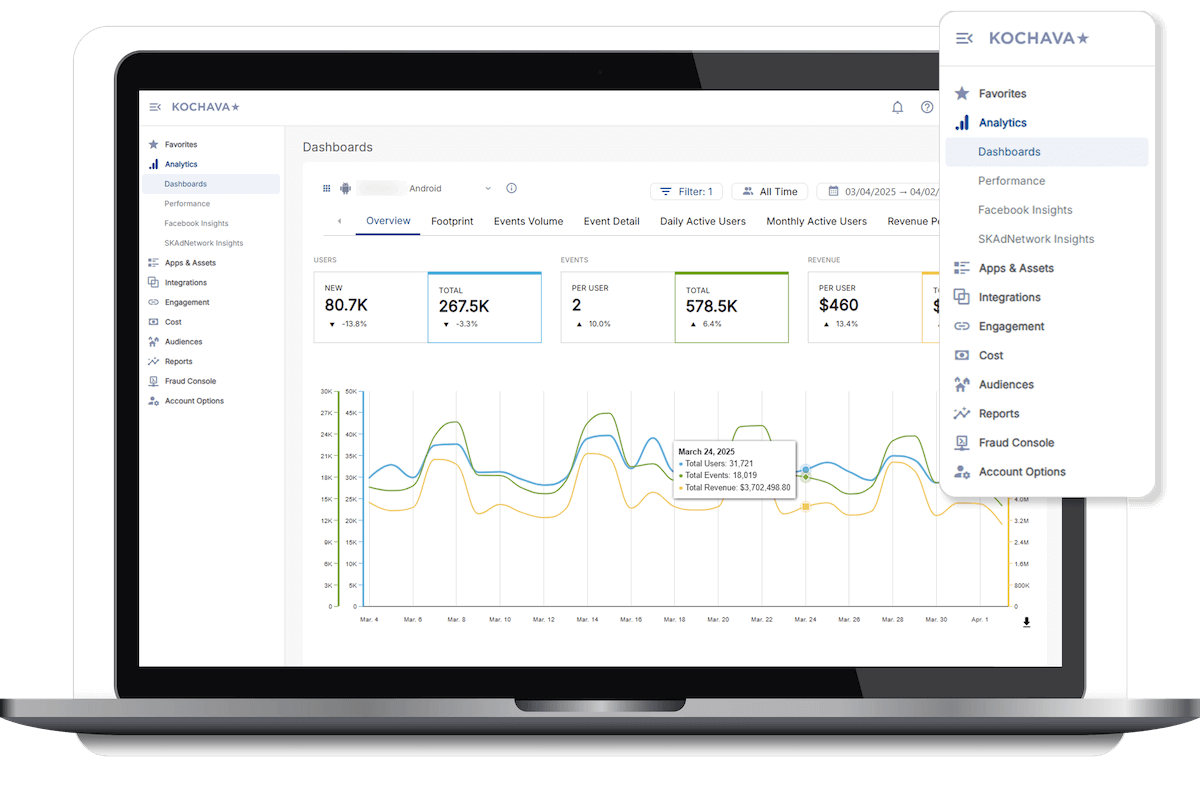
Task: Click the Integrations icon in enlarged panel
Action: coord(962,297)
